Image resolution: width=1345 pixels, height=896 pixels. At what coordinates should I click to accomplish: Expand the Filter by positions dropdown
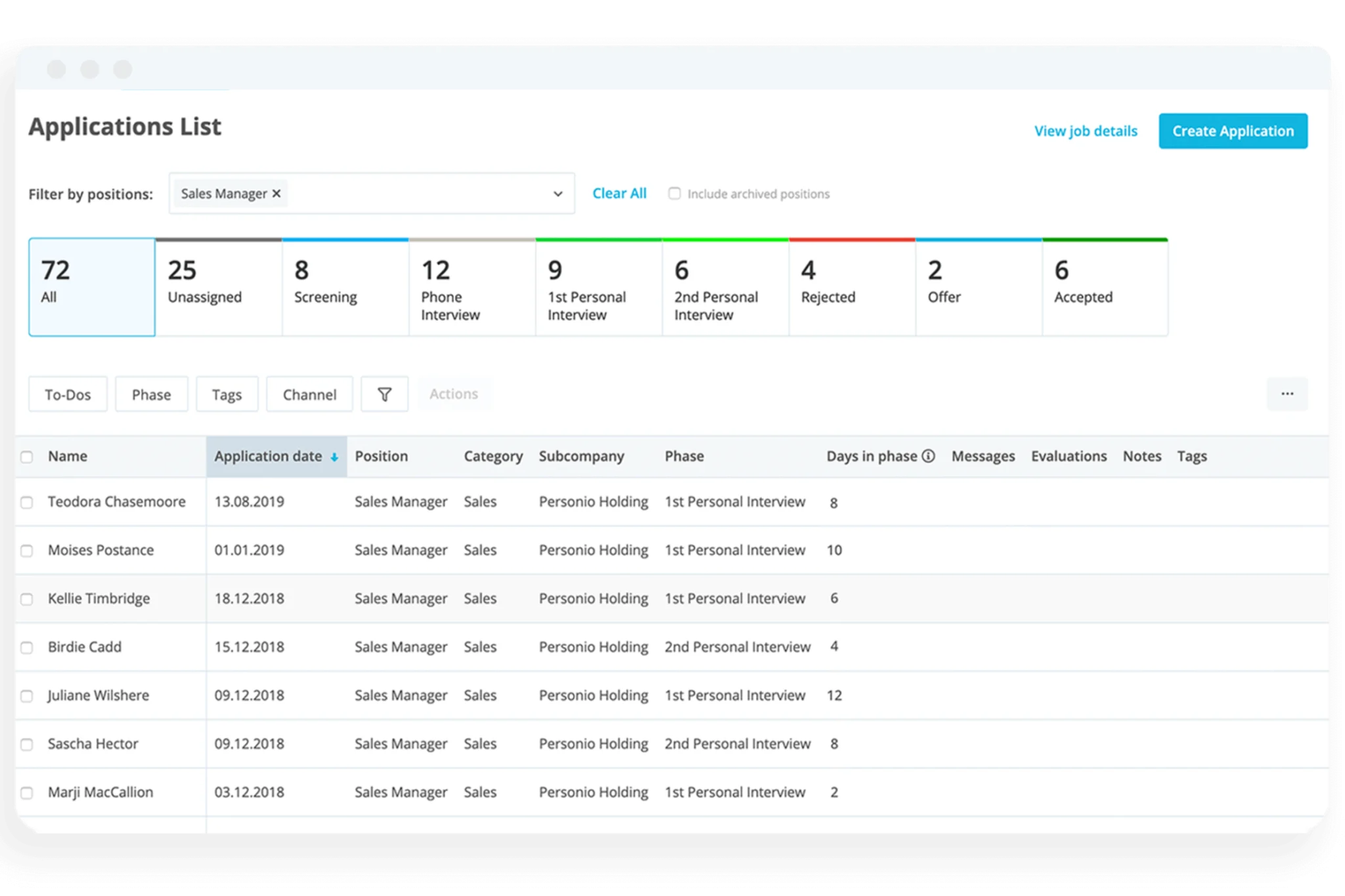tap(558, 193)
